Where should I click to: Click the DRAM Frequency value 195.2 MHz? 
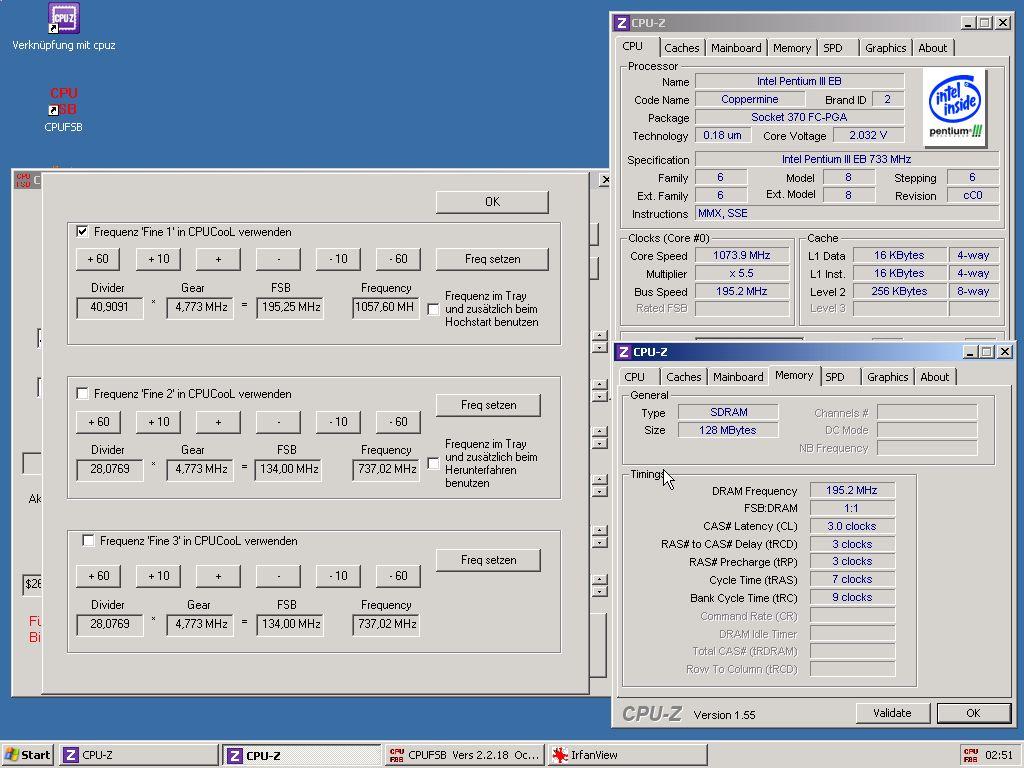click(852, 490)
